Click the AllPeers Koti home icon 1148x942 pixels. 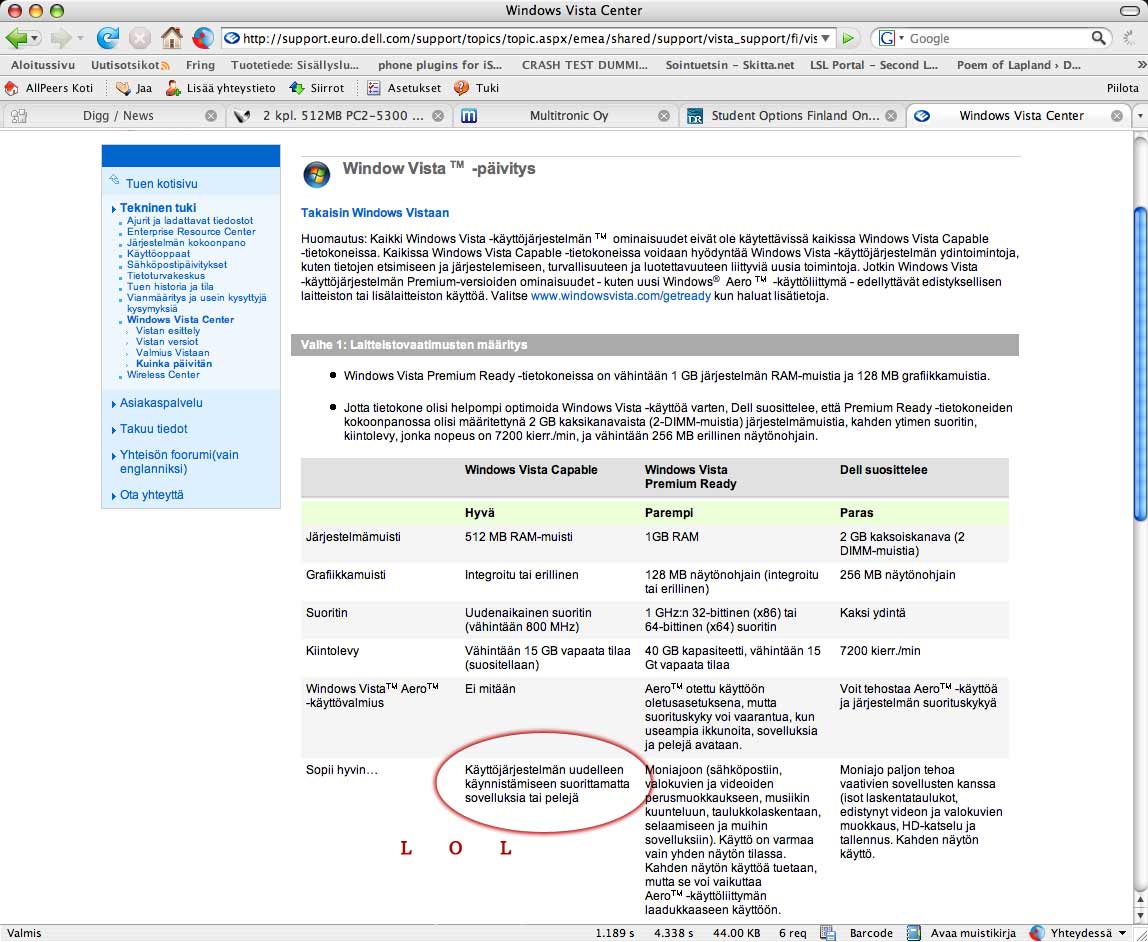coord(11,88)
